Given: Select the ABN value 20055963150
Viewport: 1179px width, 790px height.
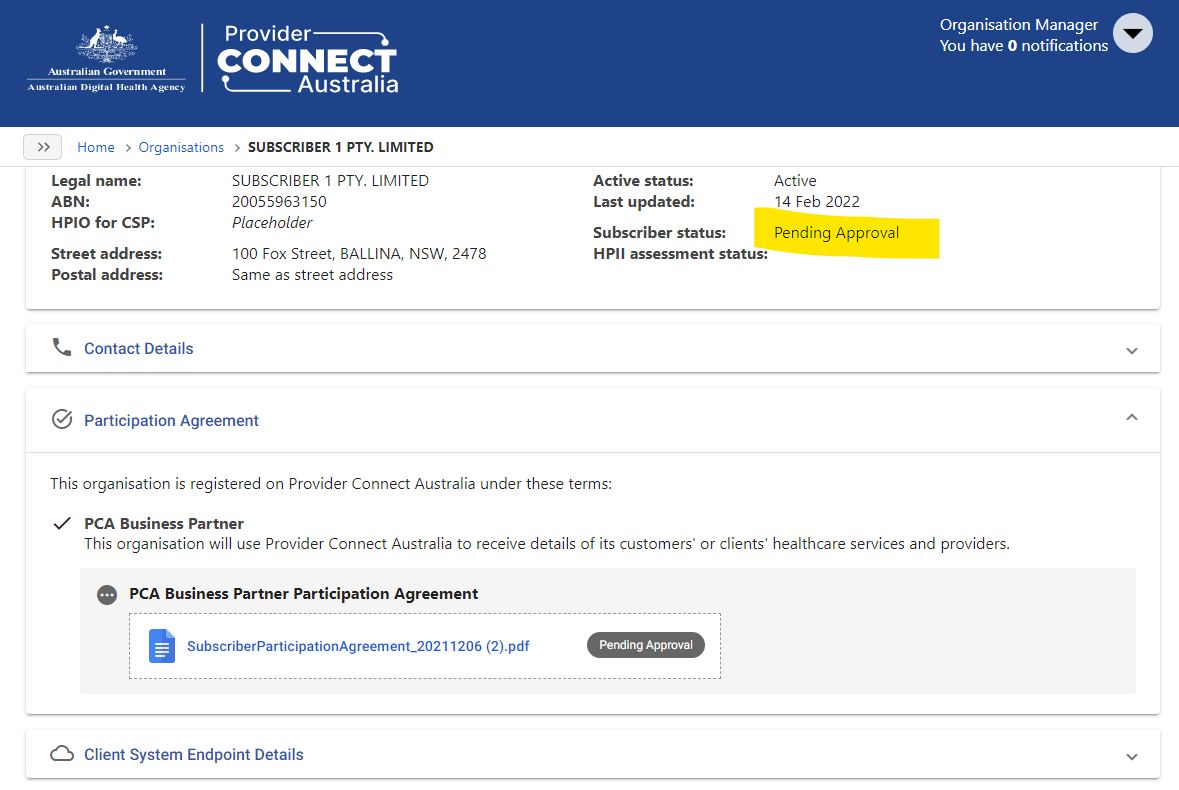Looking at the screenshot, I should (279, 201).
